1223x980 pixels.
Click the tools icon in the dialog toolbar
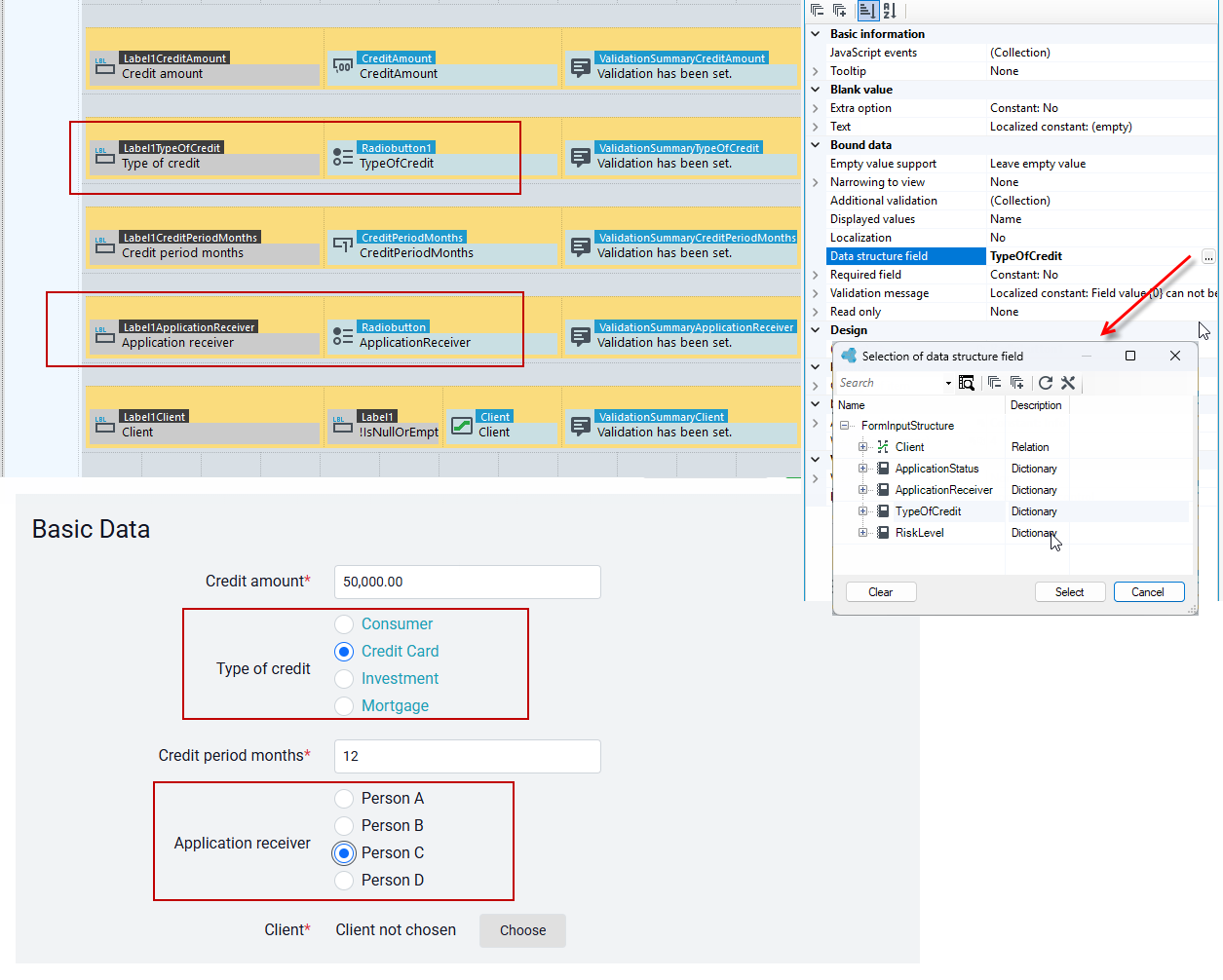(x=1068, y=383)
